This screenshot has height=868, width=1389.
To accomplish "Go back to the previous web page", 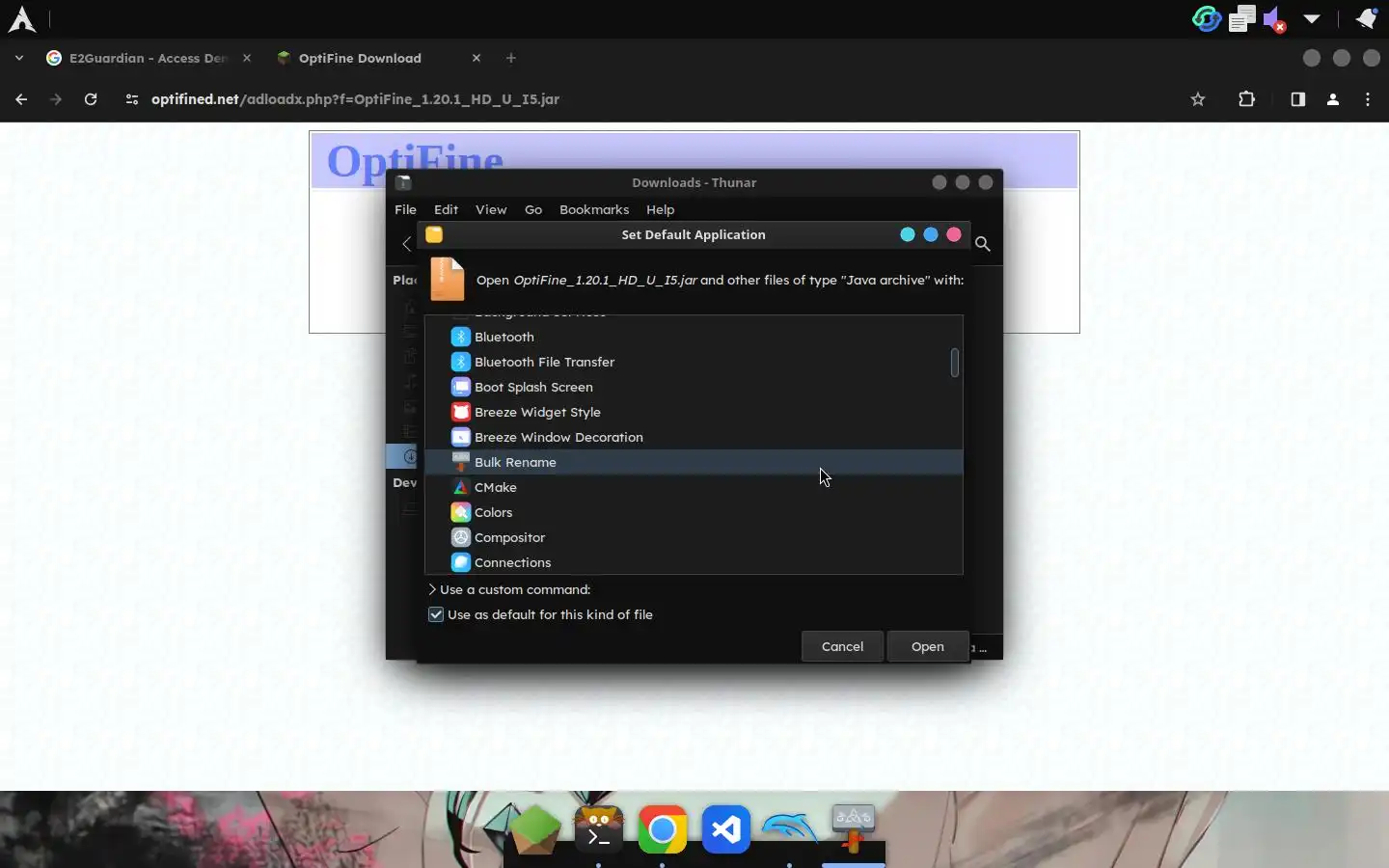I will pos(21,99).
